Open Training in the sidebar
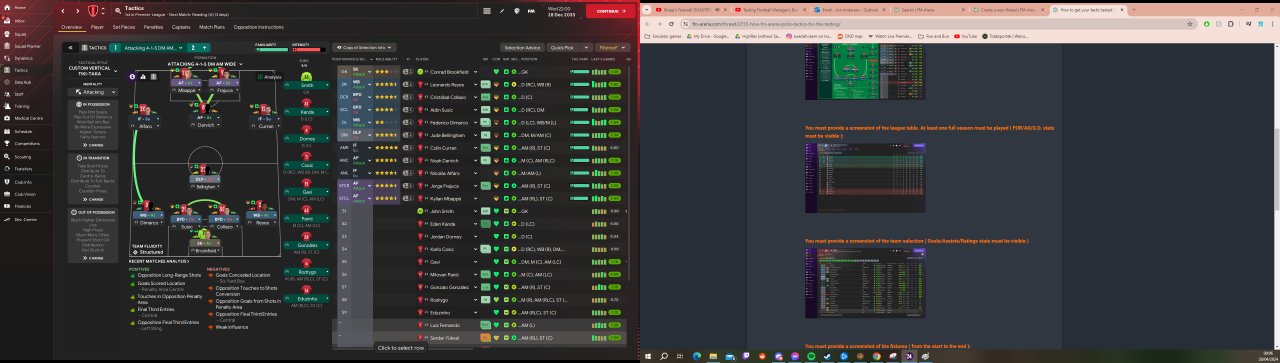 click(22, 106)
